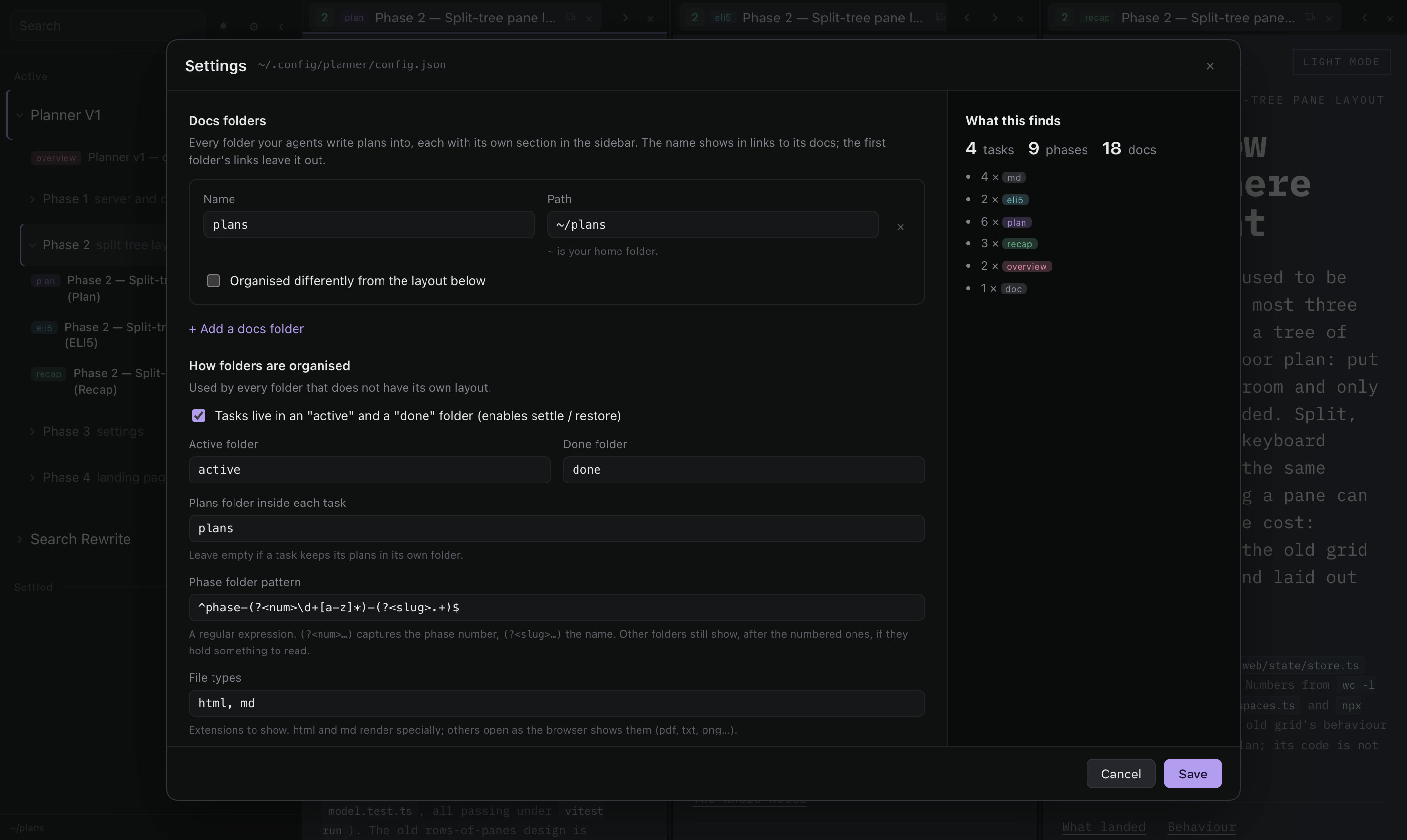This screenshot has height=840, width=1407.
Task: Collapse the Planner V1 task in sidebar
Action: click(19, 115)
